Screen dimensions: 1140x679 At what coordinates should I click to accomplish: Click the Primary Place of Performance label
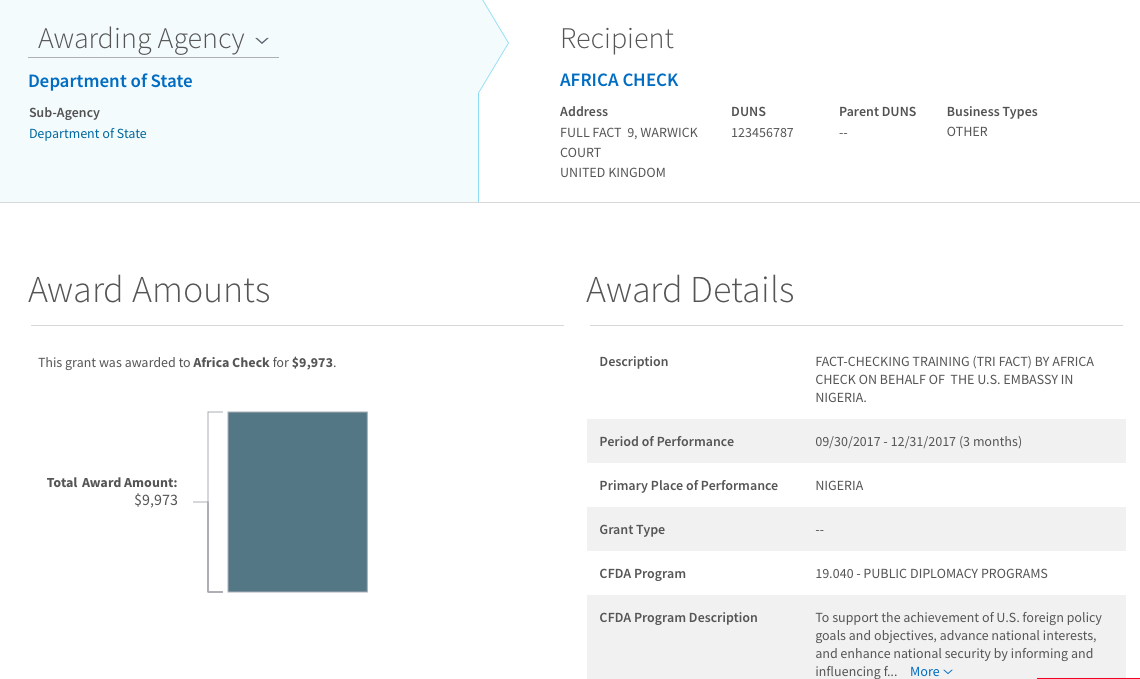click(x=689, y=486)
